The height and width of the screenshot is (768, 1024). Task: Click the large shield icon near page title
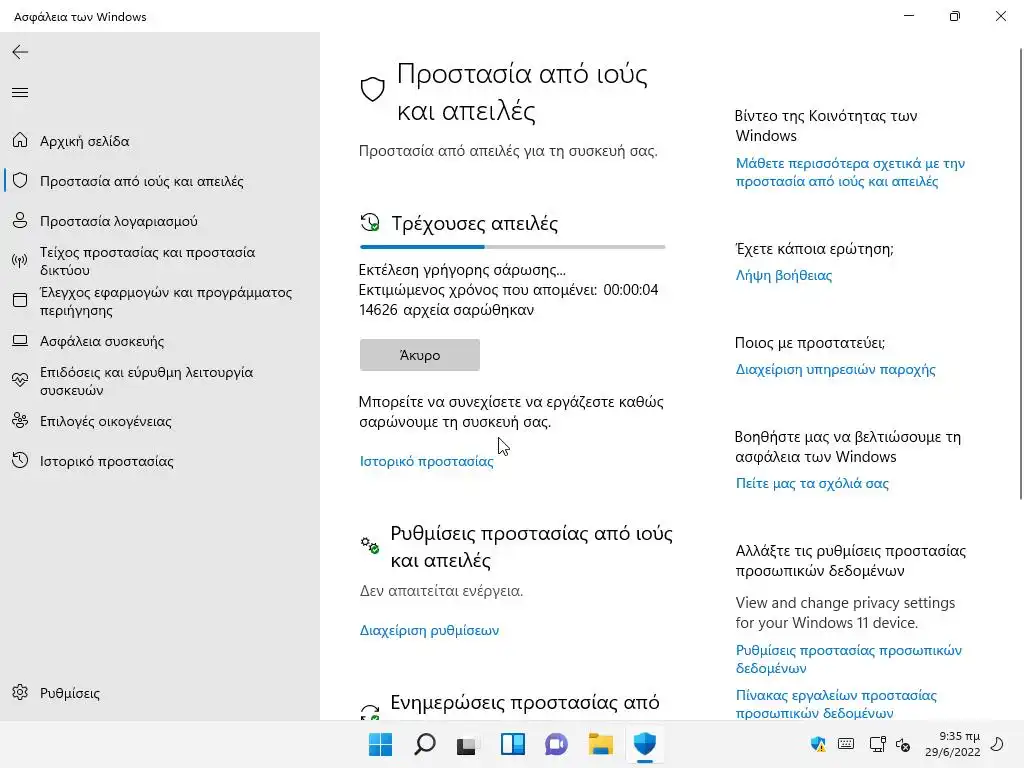373,89
